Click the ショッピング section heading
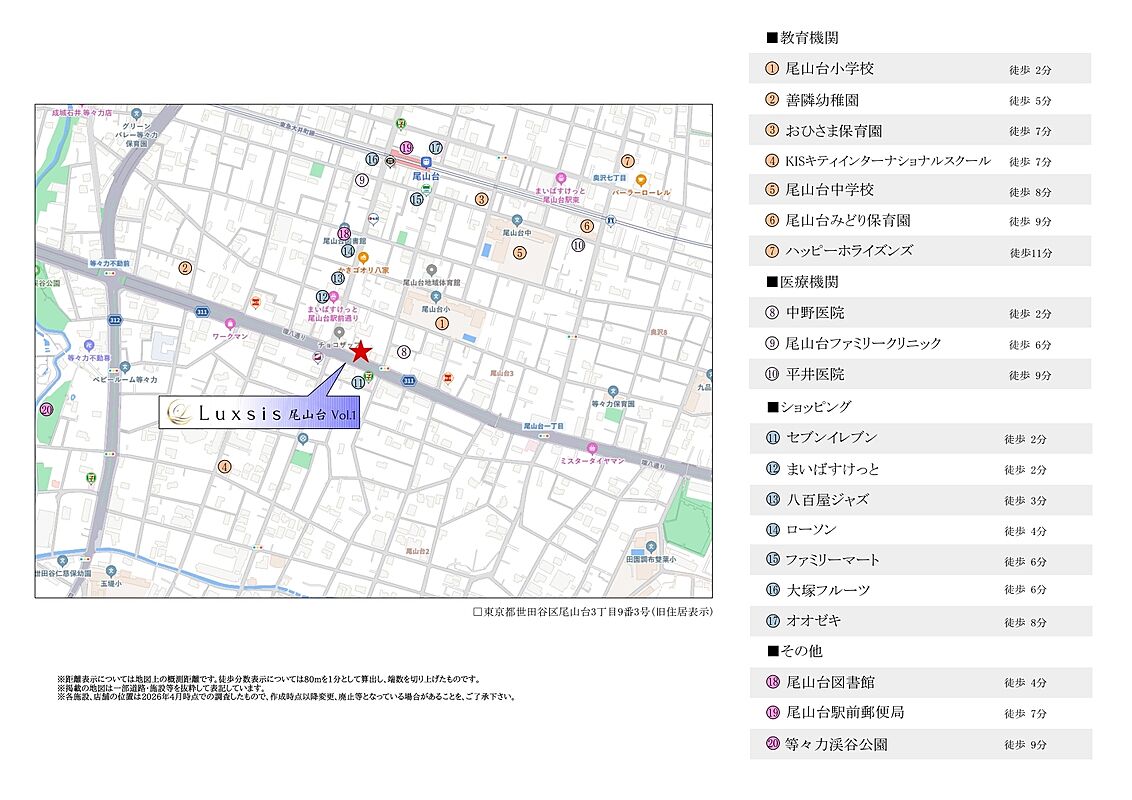The width and height of the screenshot is (1132, 800). [808, 407]
